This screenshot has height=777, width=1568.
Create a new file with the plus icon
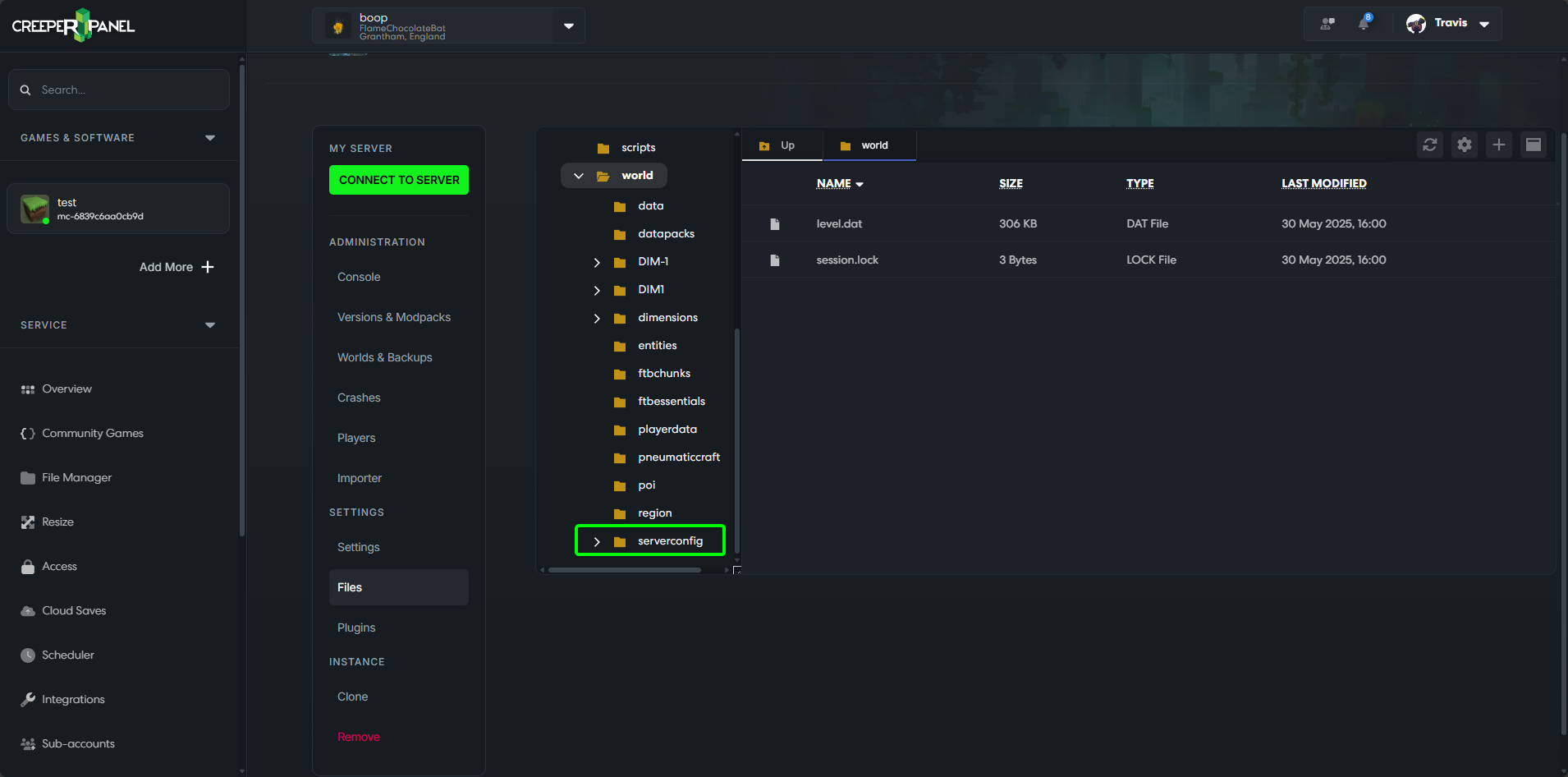pos(1498,144)
